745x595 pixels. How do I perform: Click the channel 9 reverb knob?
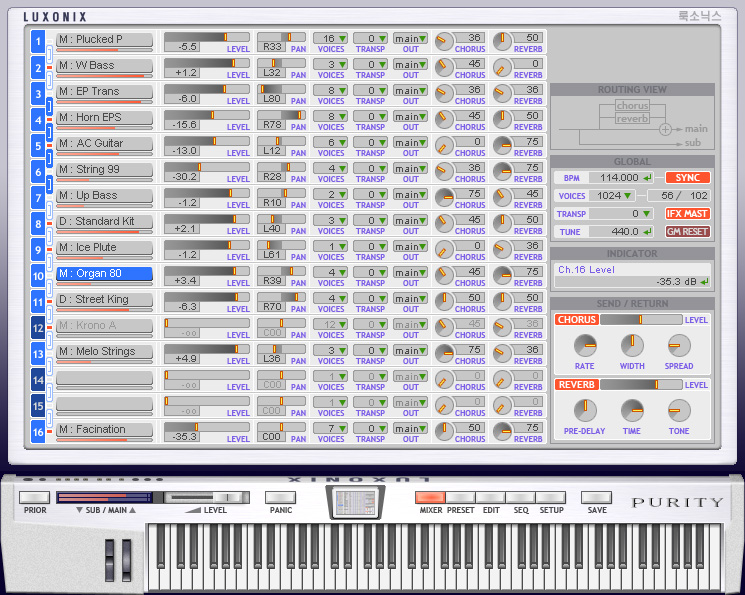coord(502,250)
